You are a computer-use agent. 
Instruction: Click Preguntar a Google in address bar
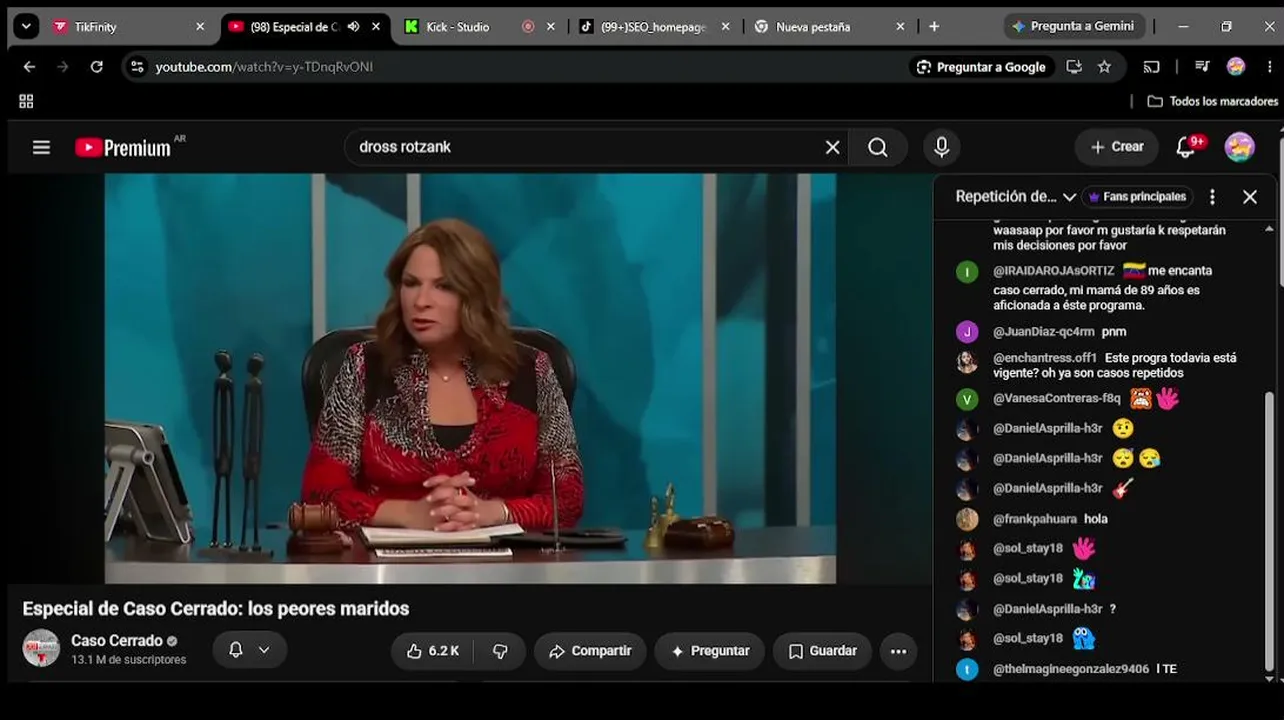981,67
